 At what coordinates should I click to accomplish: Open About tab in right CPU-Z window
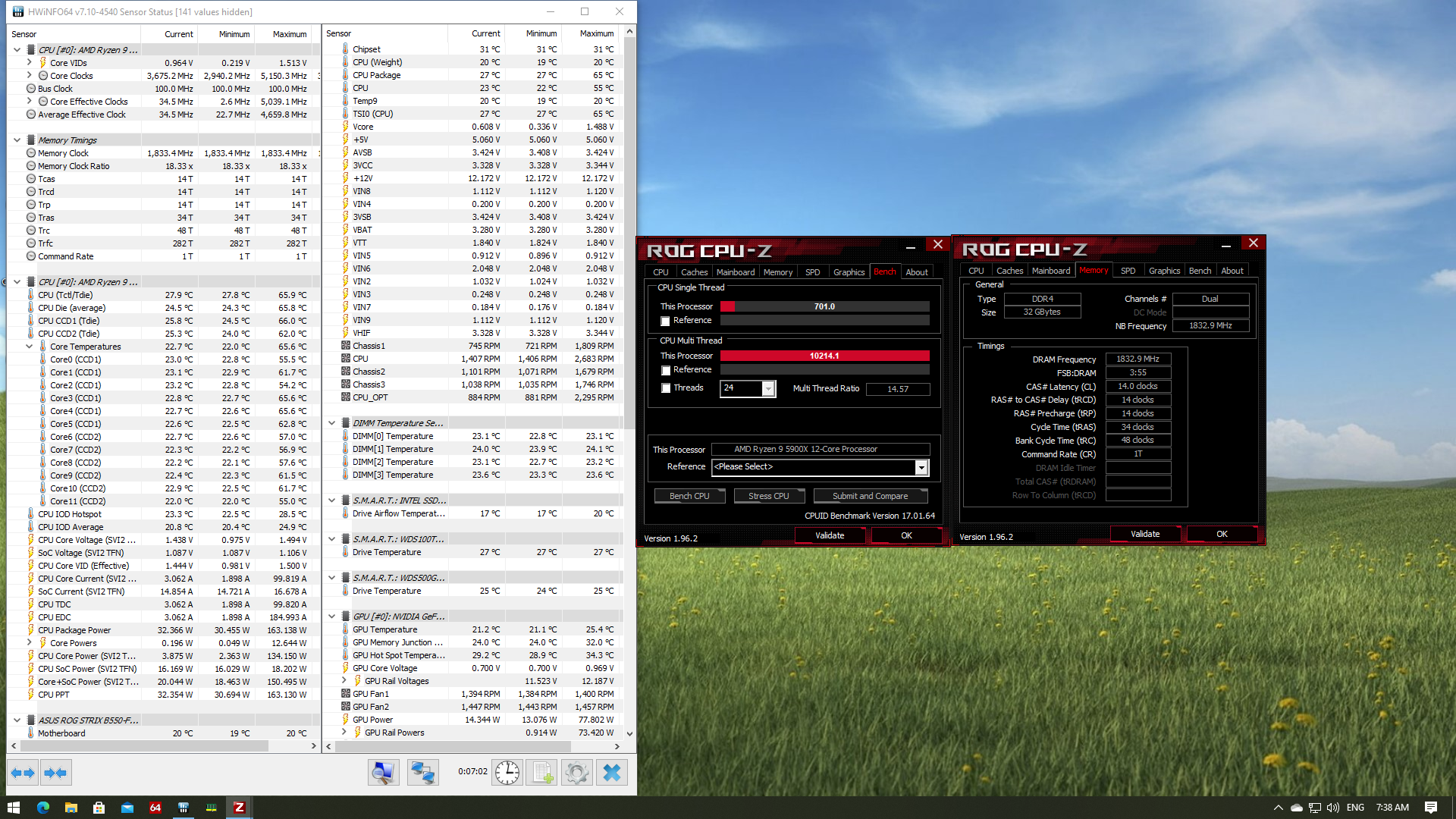[1232, 271]
